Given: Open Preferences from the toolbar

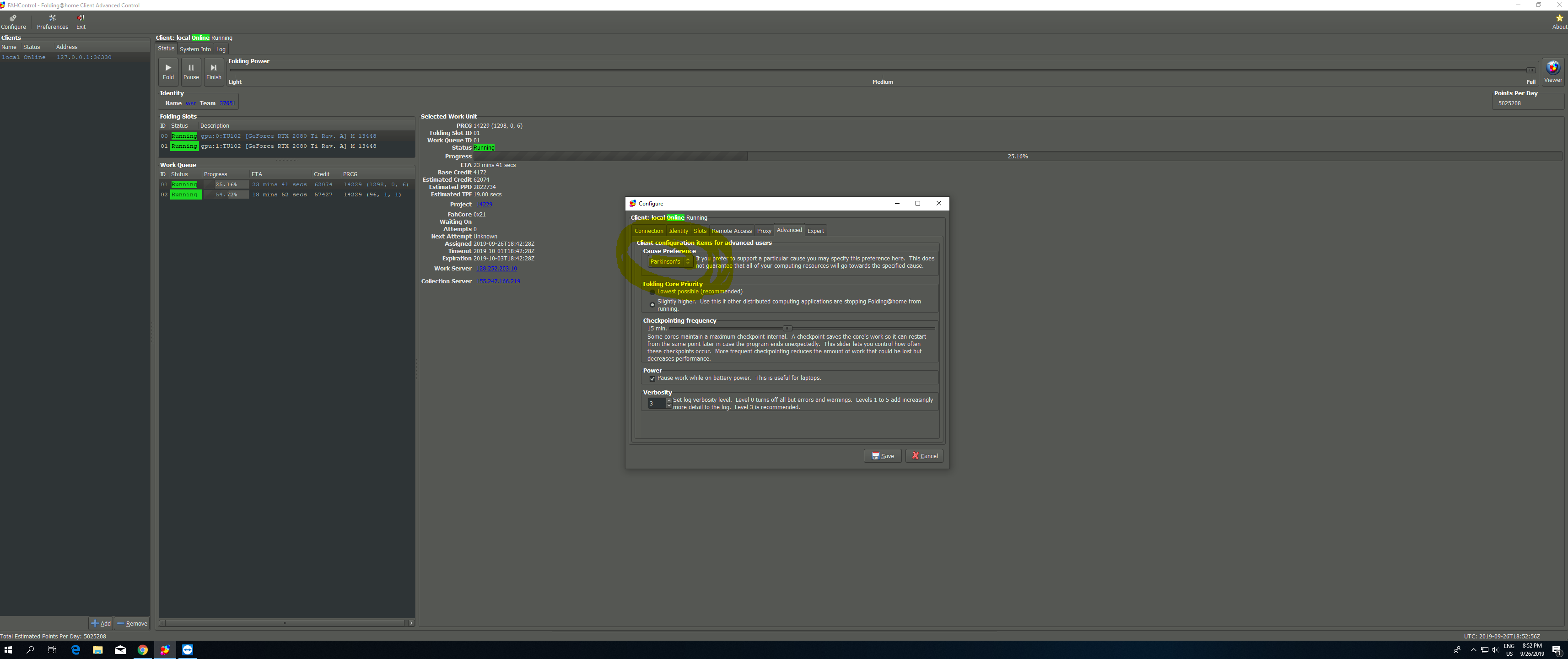Looking at the screenshot, I should (x=52, y=22).
